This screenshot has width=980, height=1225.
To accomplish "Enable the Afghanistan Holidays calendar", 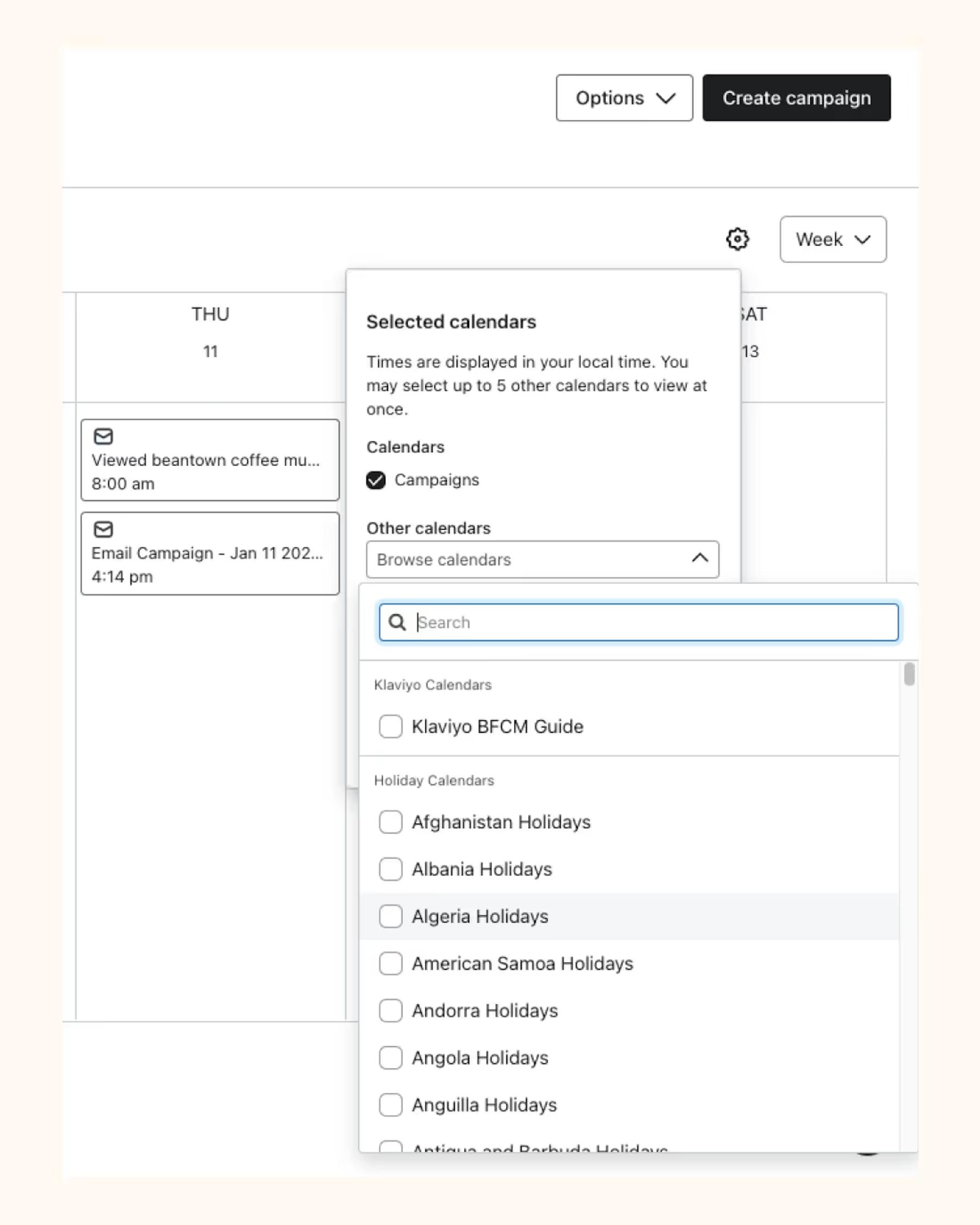I will 391,822.
